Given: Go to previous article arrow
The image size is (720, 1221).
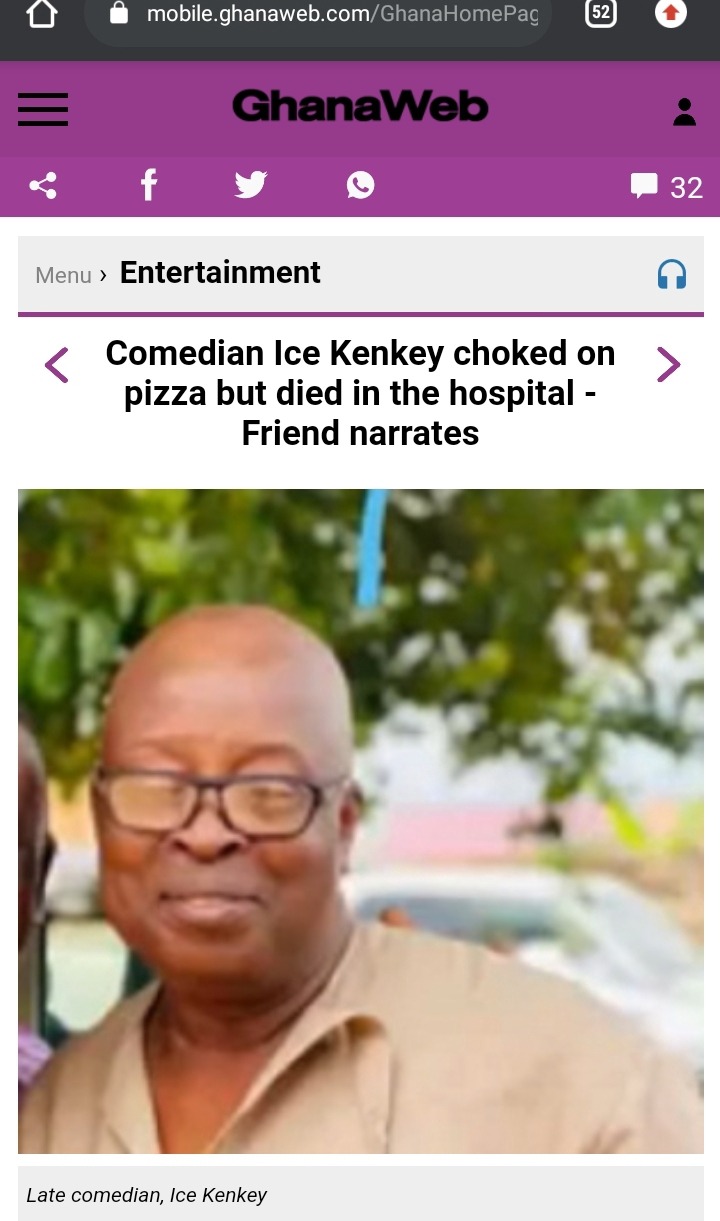Looking at the screenshot, I should click(x=57, y=365).
